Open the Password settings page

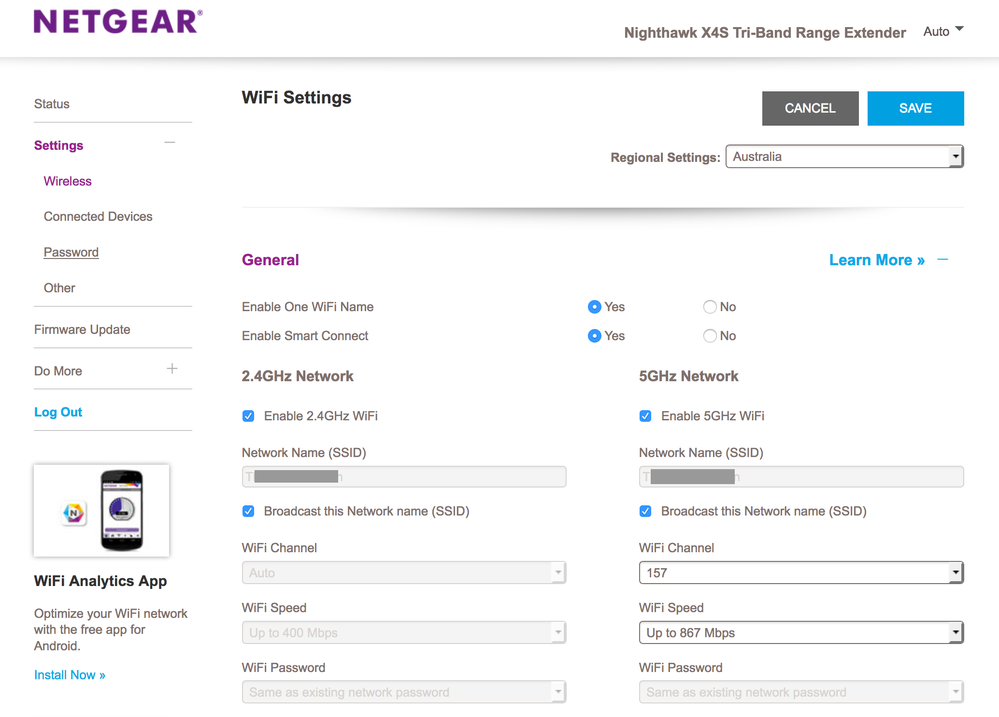71,252
